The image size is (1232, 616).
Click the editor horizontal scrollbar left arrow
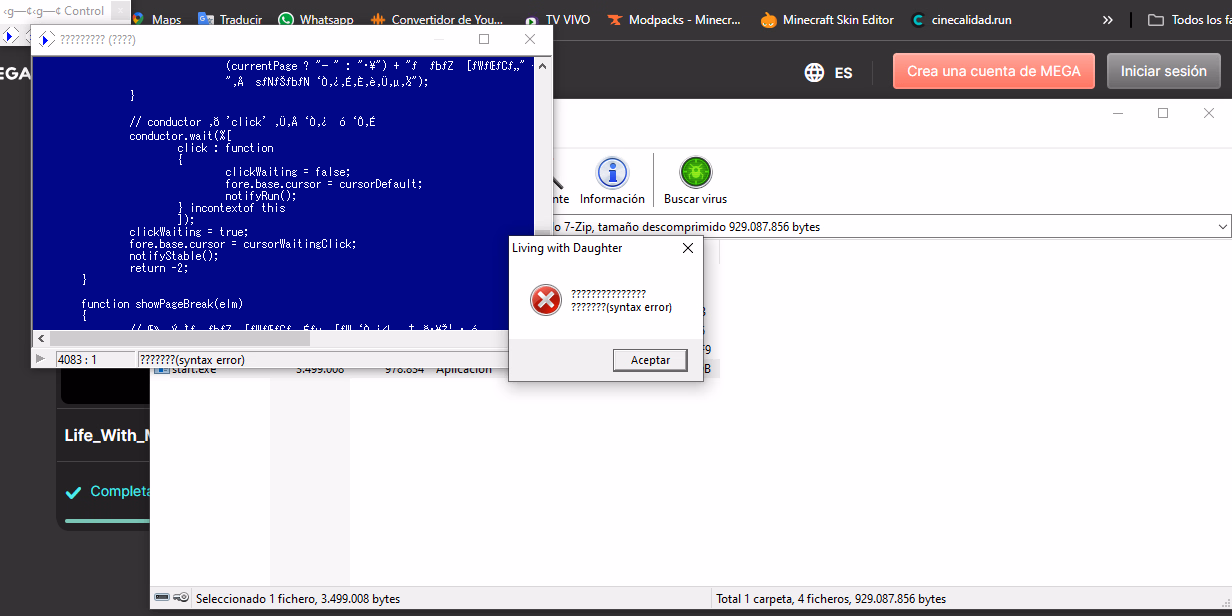41,339
